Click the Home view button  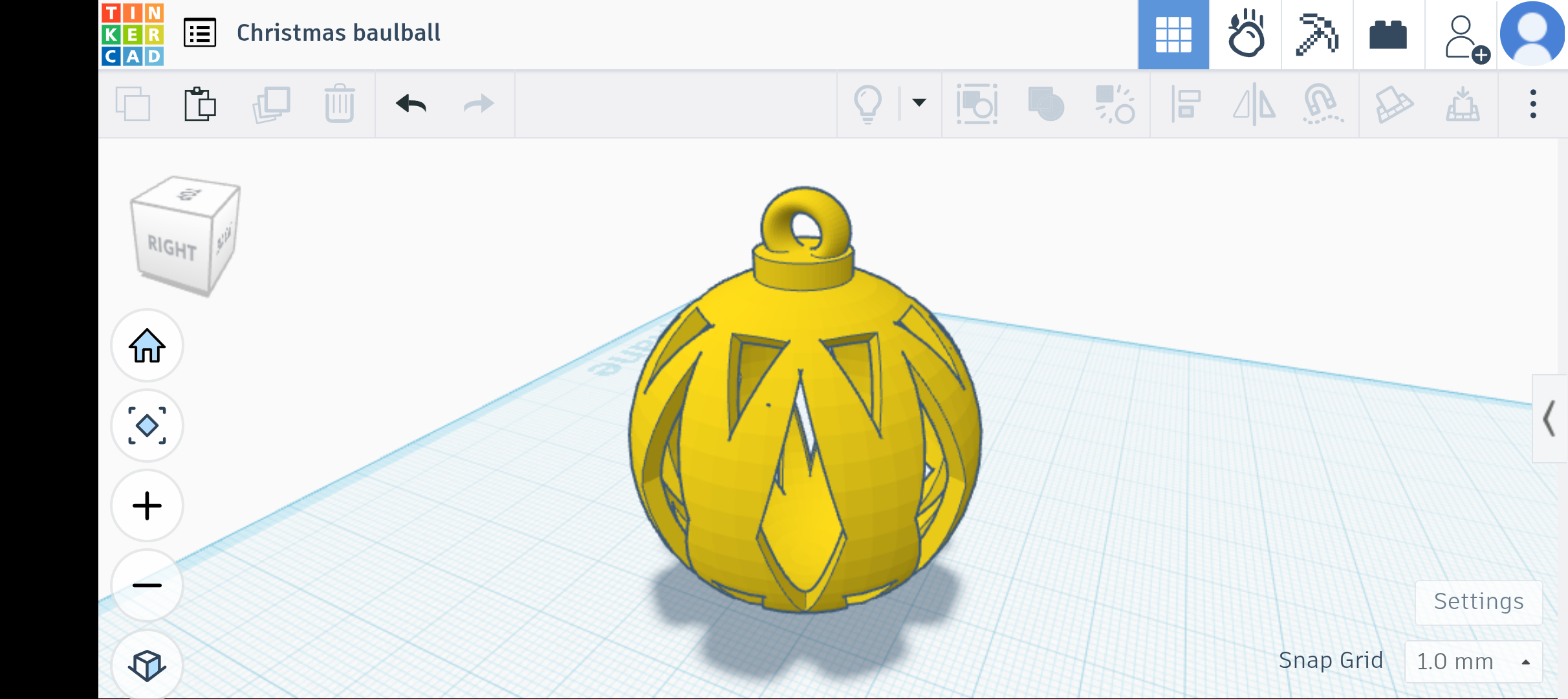[x=147, y=346]
